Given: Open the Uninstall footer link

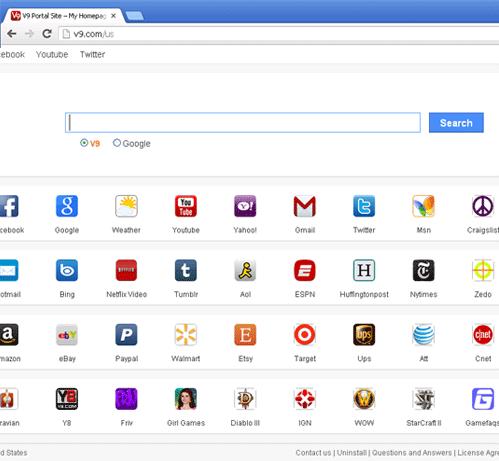Looking at the screenshot, I should point(352,453).
